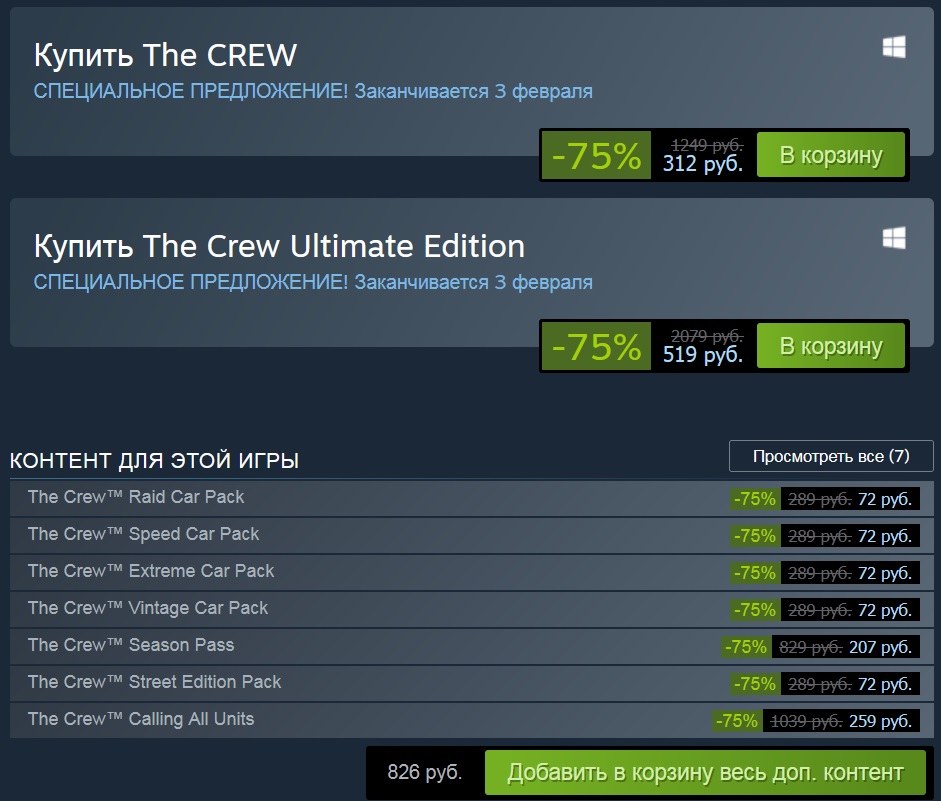Click the 826 руб. total DLC price
The height and width of the screenshot is (801, 941).
tap(425, 773)
